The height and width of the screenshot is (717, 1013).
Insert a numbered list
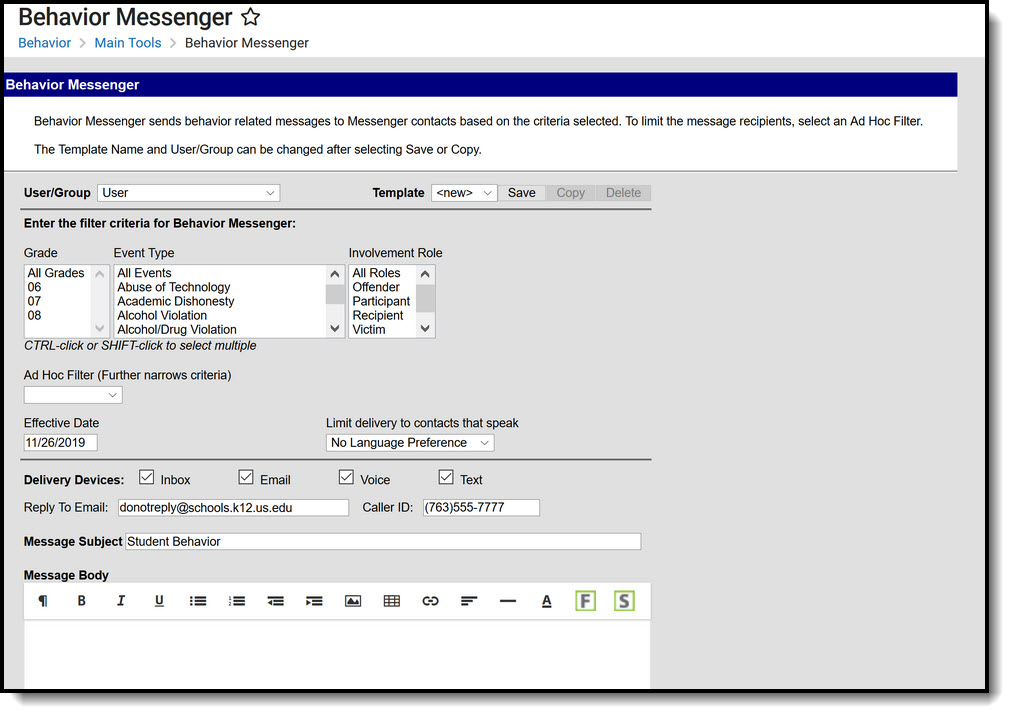[x=236, y=601]
